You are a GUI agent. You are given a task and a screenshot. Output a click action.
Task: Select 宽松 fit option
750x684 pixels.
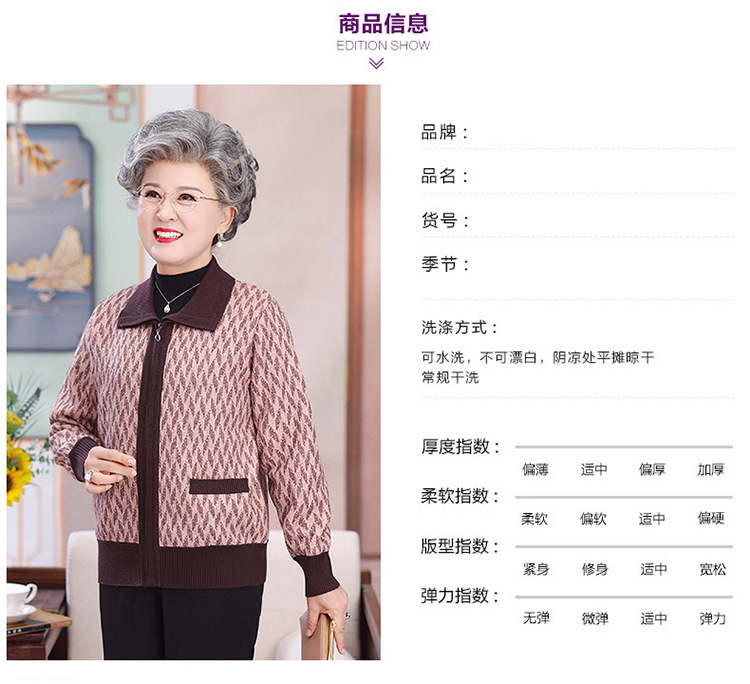click(713, 569)
